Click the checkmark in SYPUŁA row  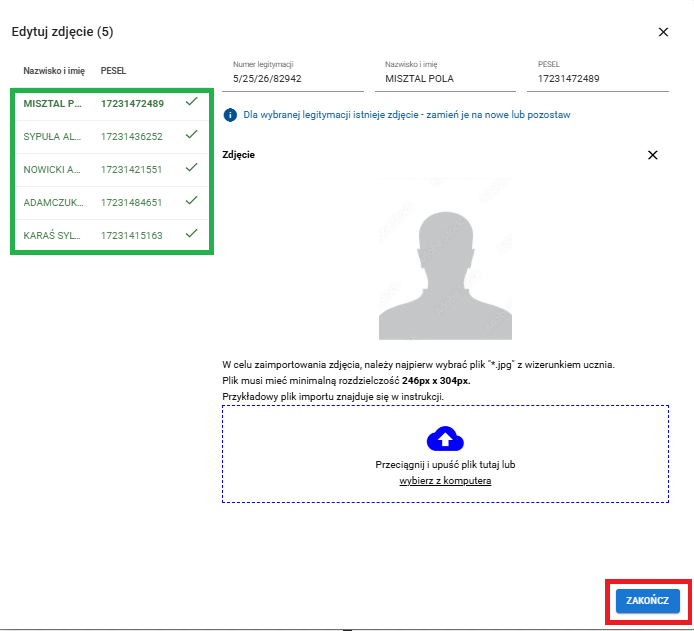coord(191,135)
